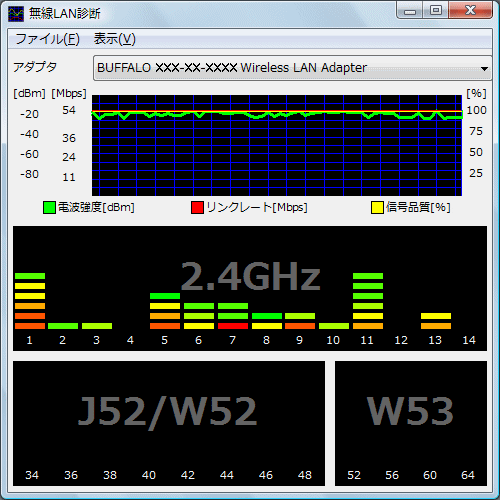Click the channel 1 signal bar stack
The height and width of the screenshot is (500, 500).
pos(30,301)
